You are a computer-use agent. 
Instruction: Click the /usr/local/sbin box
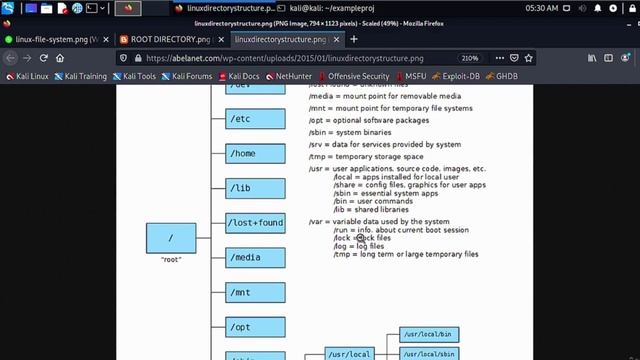pyautogui.click(x=429, y=353)
